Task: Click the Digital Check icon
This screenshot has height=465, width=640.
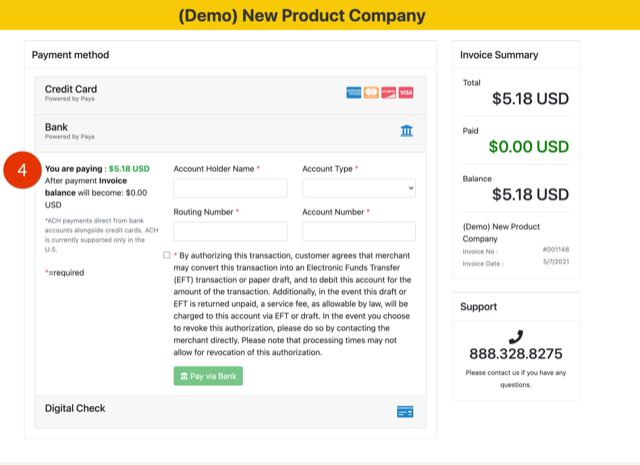Action: tap(405, 411)
